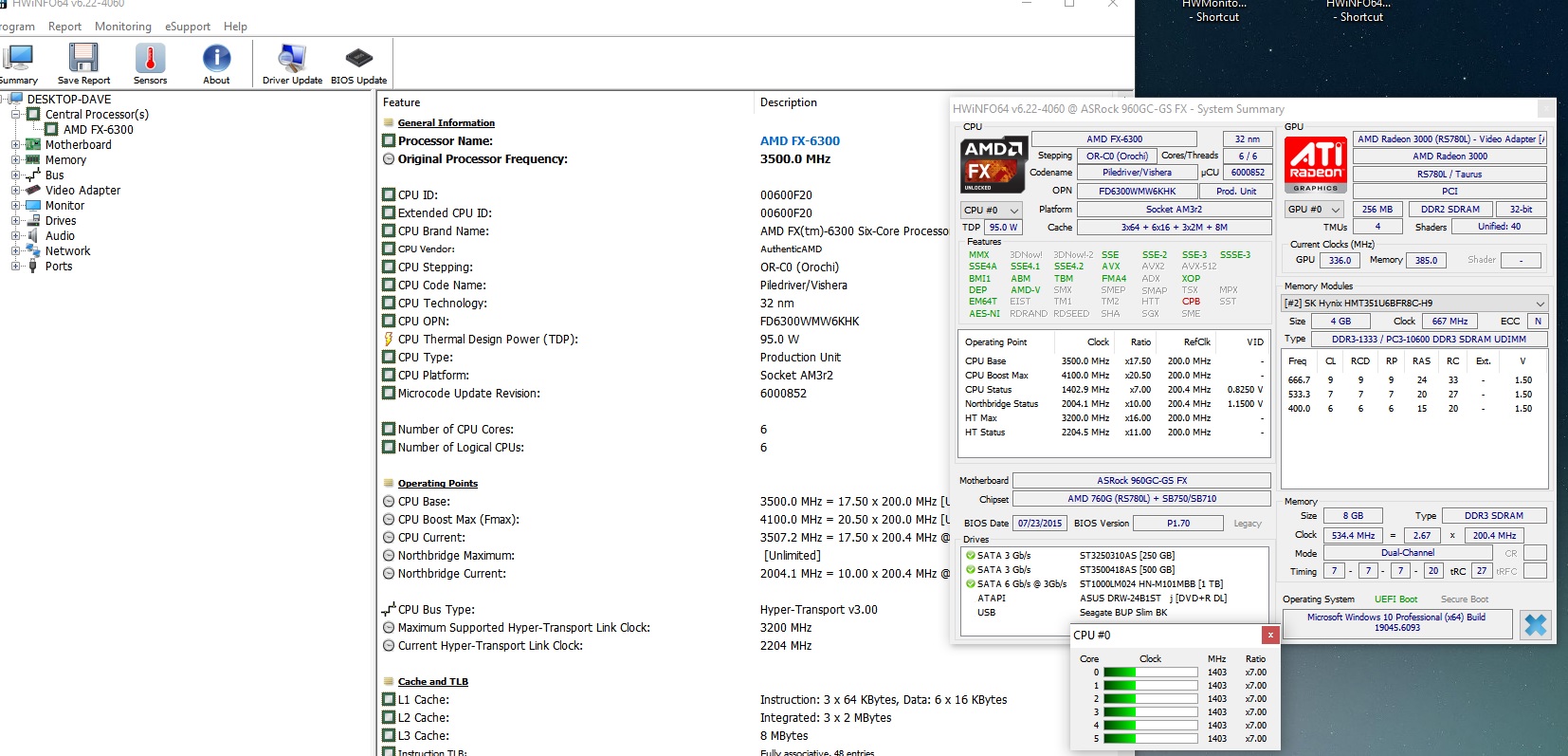Click green check of ST3500418AS drive
Viewport: 1568px width, 756px height.
pyautogui.click(x=971, y=570)
